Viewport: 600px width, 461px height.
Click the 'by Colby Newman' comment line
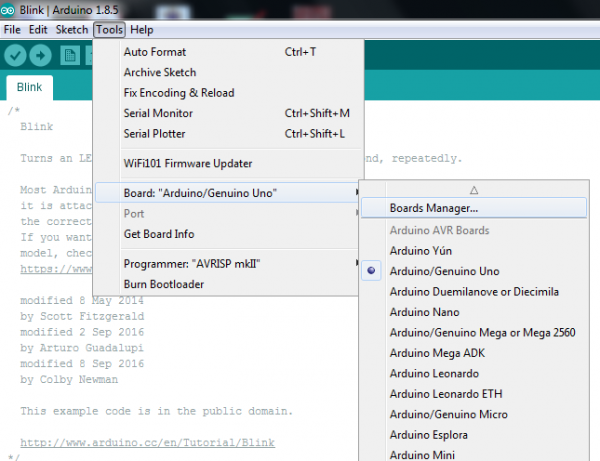coord(69,380)
